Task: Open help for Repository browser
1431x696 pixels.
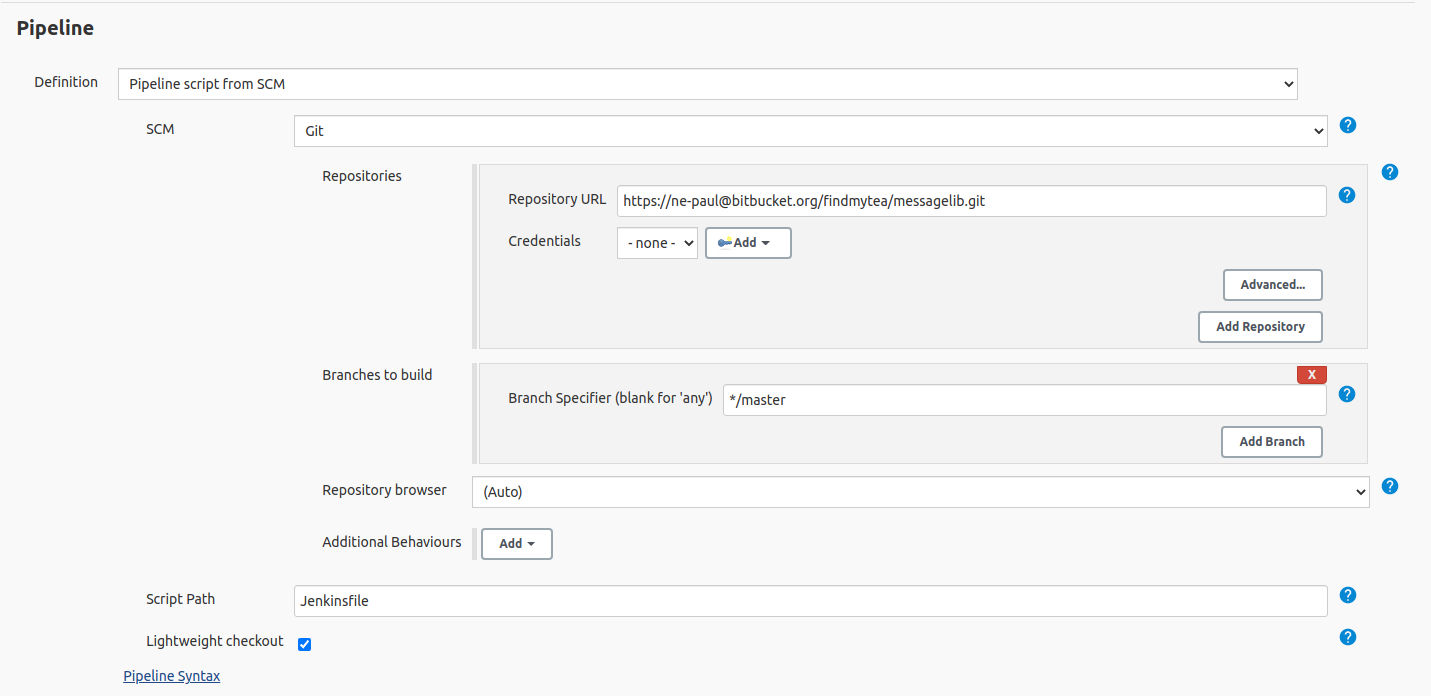Action: [x=1389, y=486]
